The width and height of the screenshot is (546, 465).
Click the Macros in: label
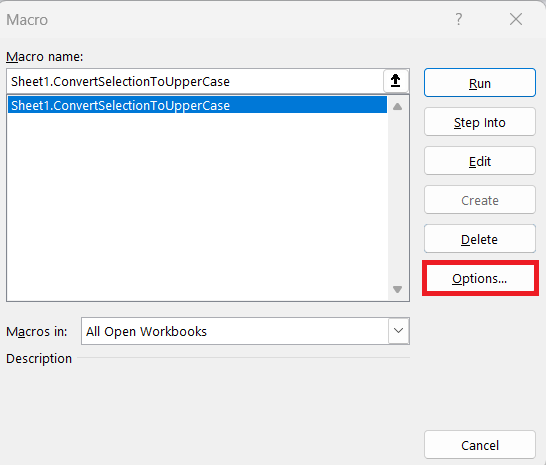pyautogui.click(x=37, y=331)
